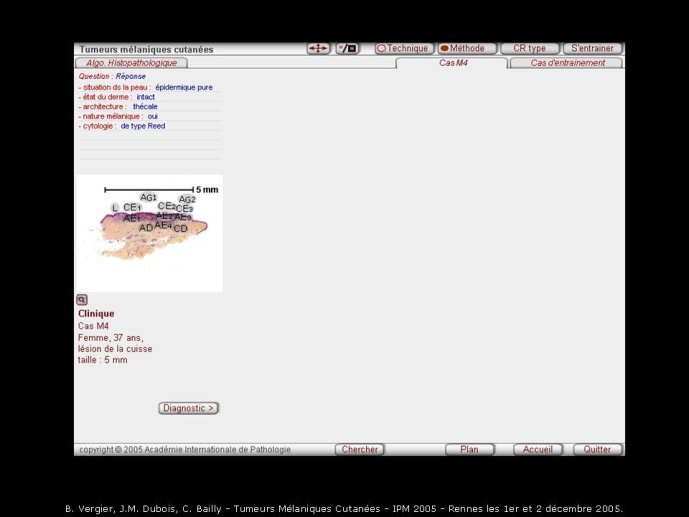Click the 'Clinique' heading

pos(96,314)
